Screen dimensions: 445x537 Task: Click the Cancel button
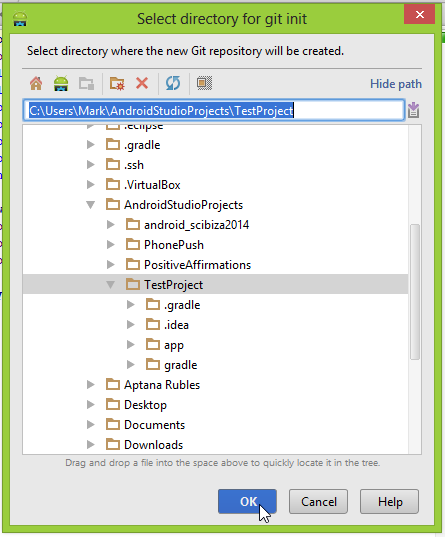(318, 501)
